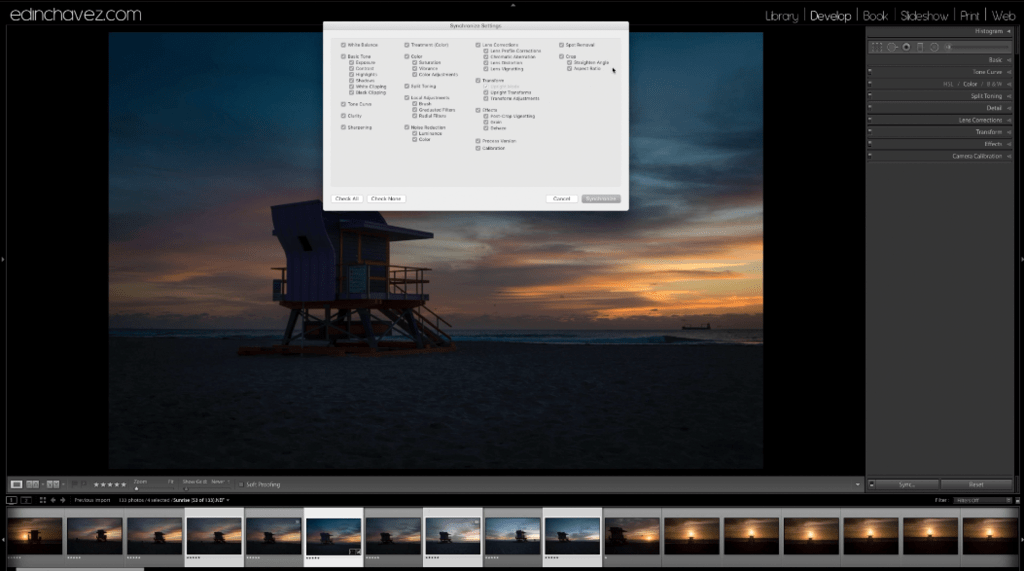Cancel the Synchronize Settings dialog
Screen dimensions: 1024x571
pyautogui.click(x=562, y=199)
